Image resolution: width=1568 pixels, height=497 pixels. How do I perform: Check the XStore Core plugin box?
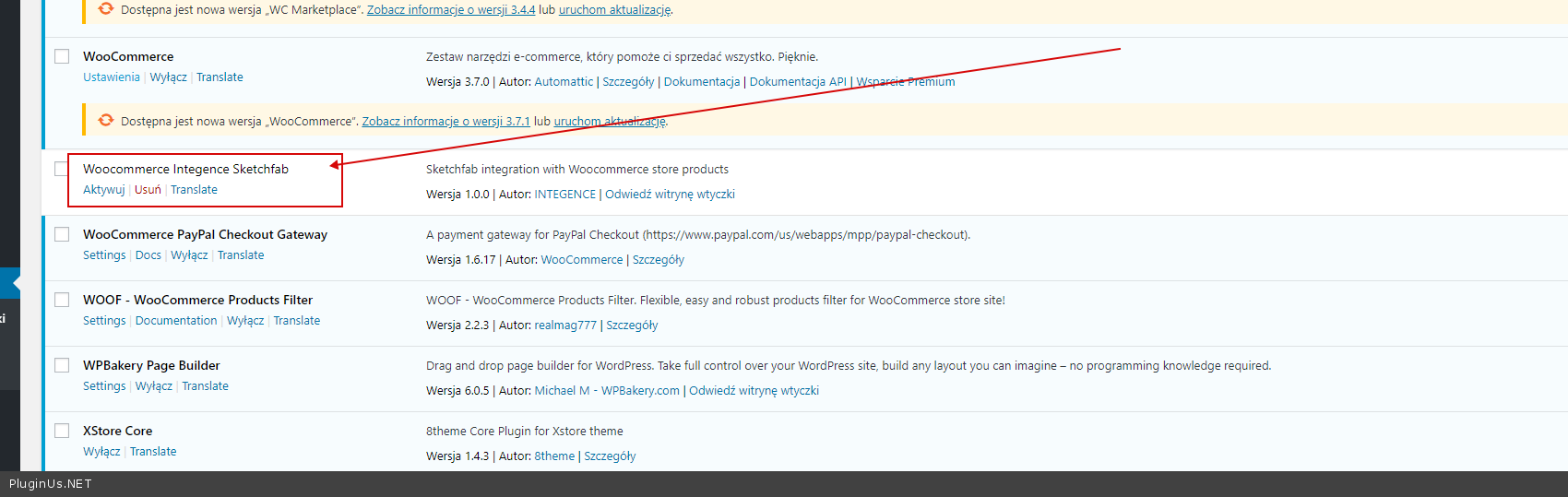(62, 431)
